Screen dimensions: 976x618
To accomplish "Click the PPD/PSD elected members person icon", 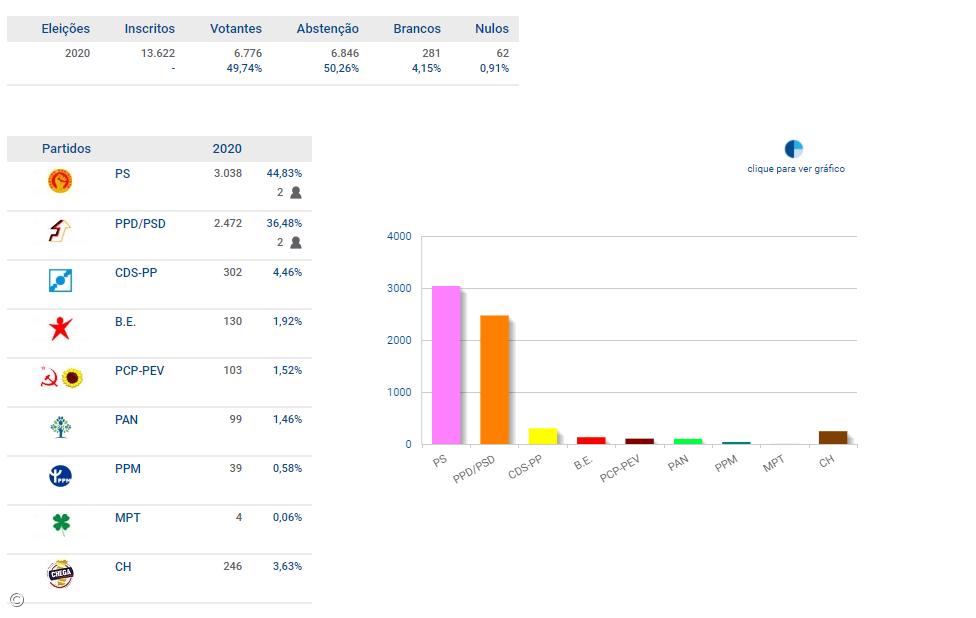I will click(x=295, y=243).
